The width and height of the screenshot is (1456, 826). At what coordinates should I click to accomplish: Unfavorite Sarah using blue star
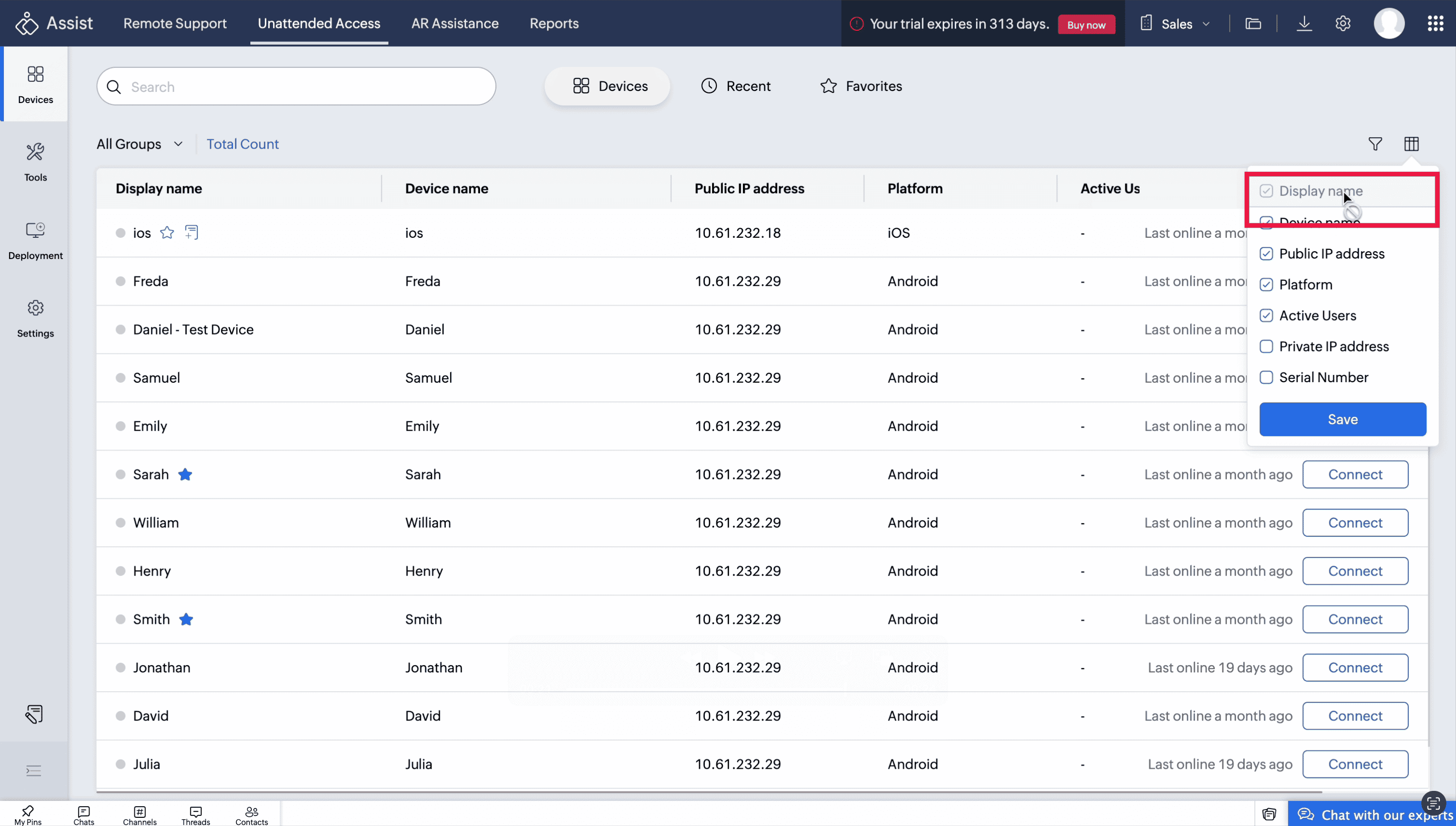(185, 474)
